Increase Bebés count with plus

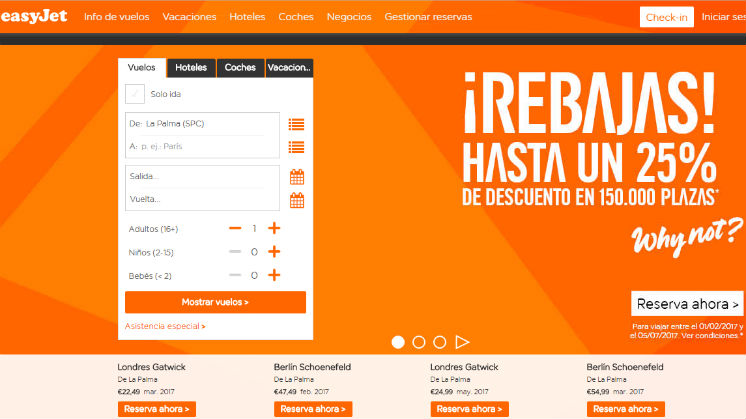click(274, 275)
